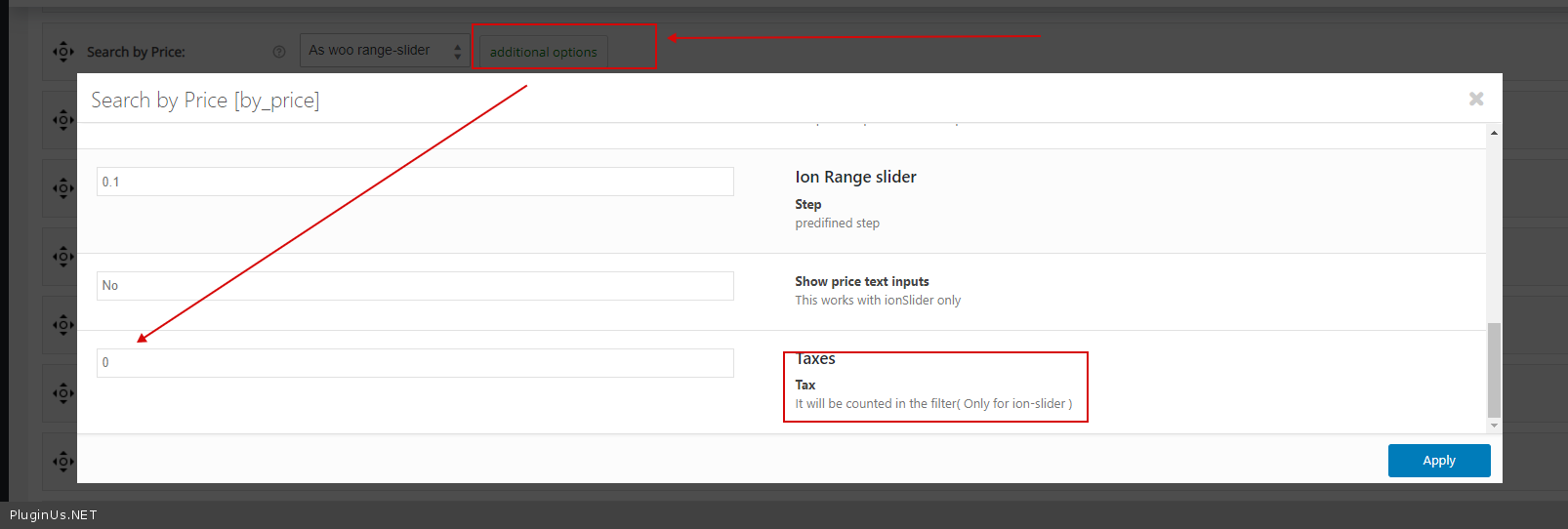The image size is (1568, 529).
Task: Click the 'Search by Price:' row label
Action: pyautogui.click(x=136, y=53)
